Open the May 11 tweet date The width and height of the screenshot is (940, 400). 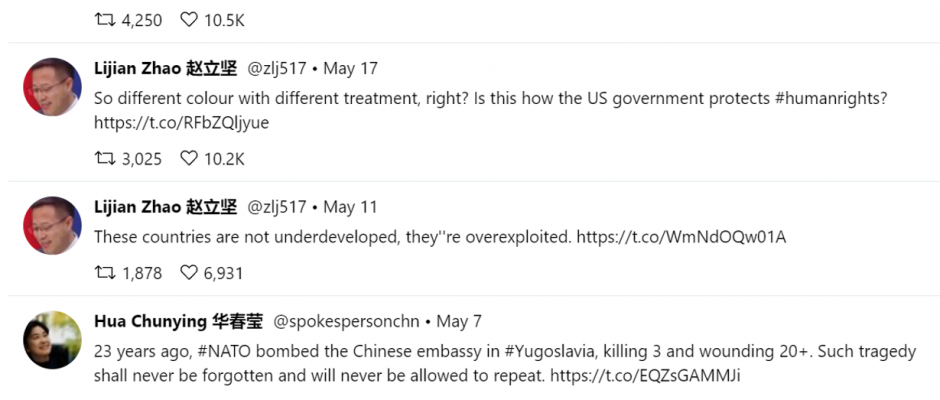click(x=351, y=207)
